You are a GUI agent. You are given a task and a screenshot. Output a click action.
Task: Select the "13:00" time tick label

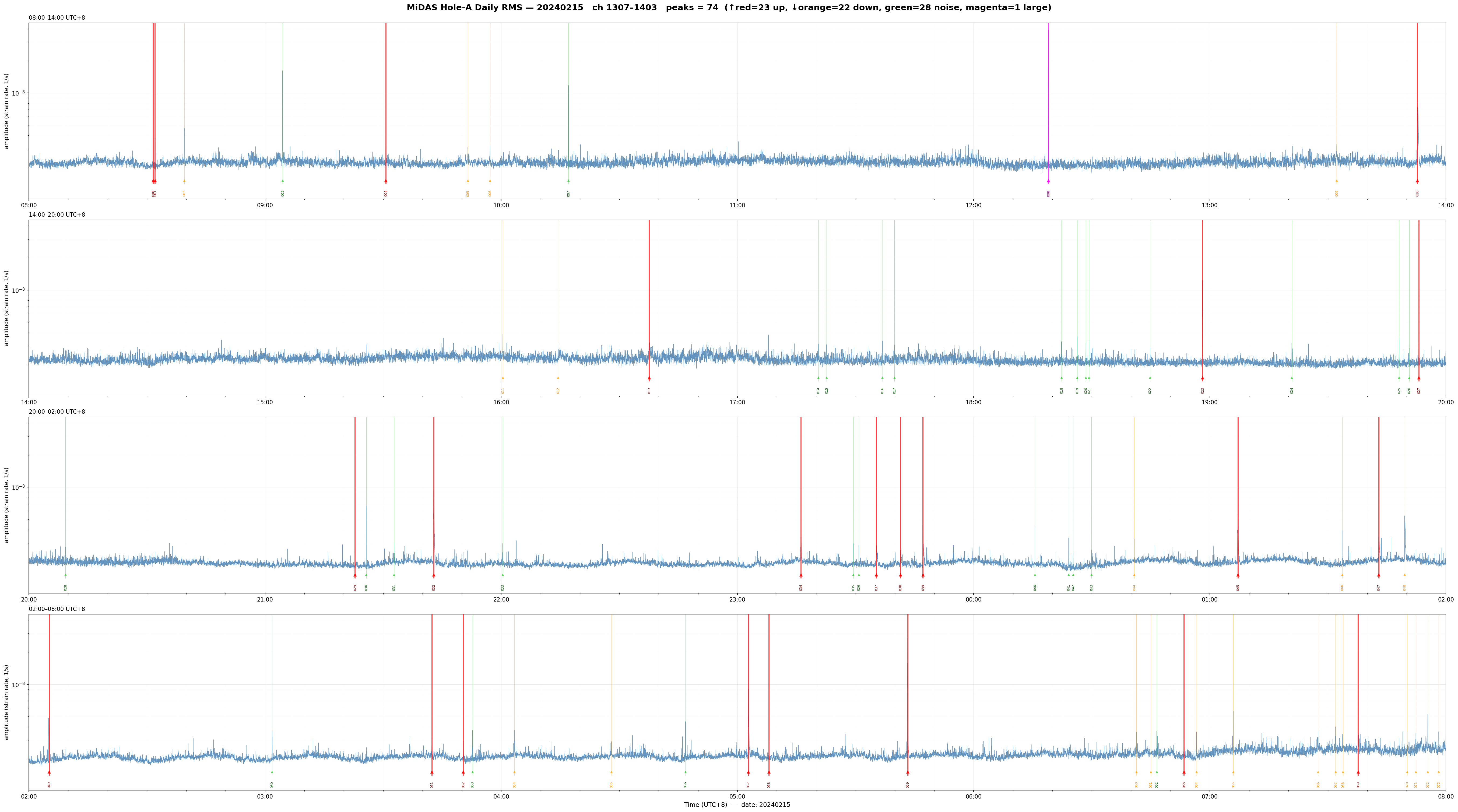1210,205
